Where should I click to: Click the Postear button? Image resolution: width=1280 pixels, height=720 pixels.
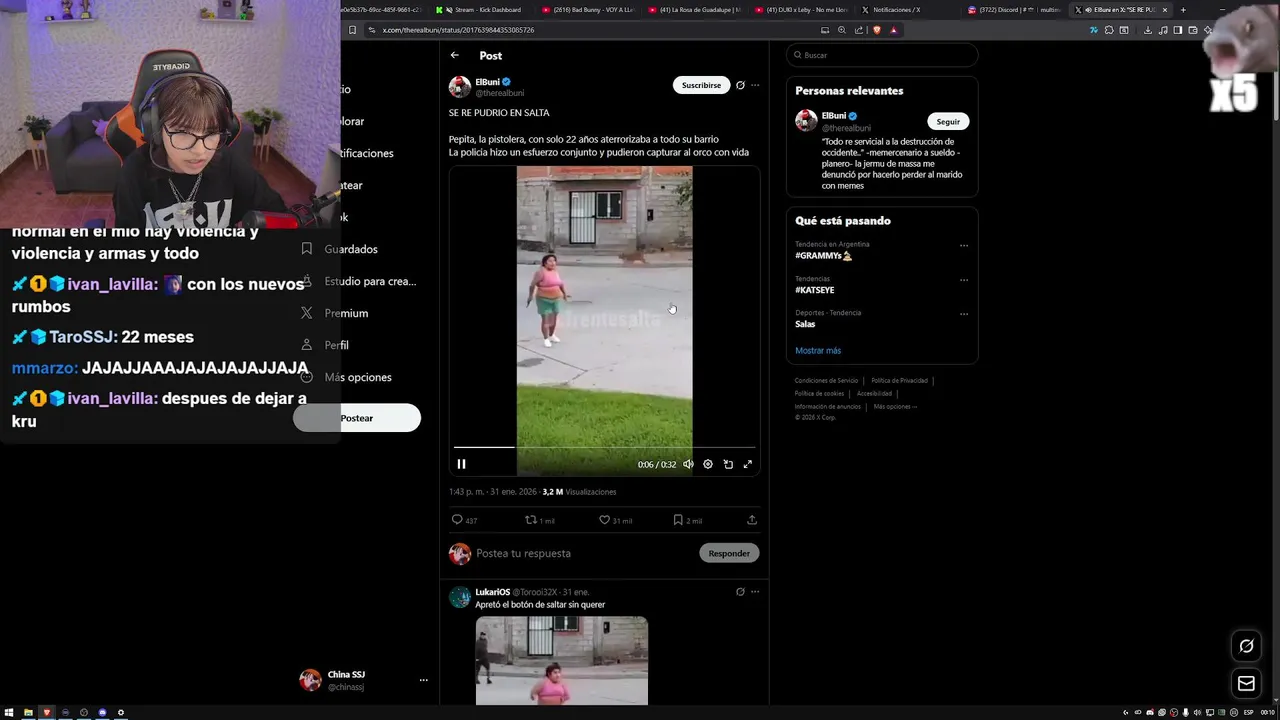point(357,418)
